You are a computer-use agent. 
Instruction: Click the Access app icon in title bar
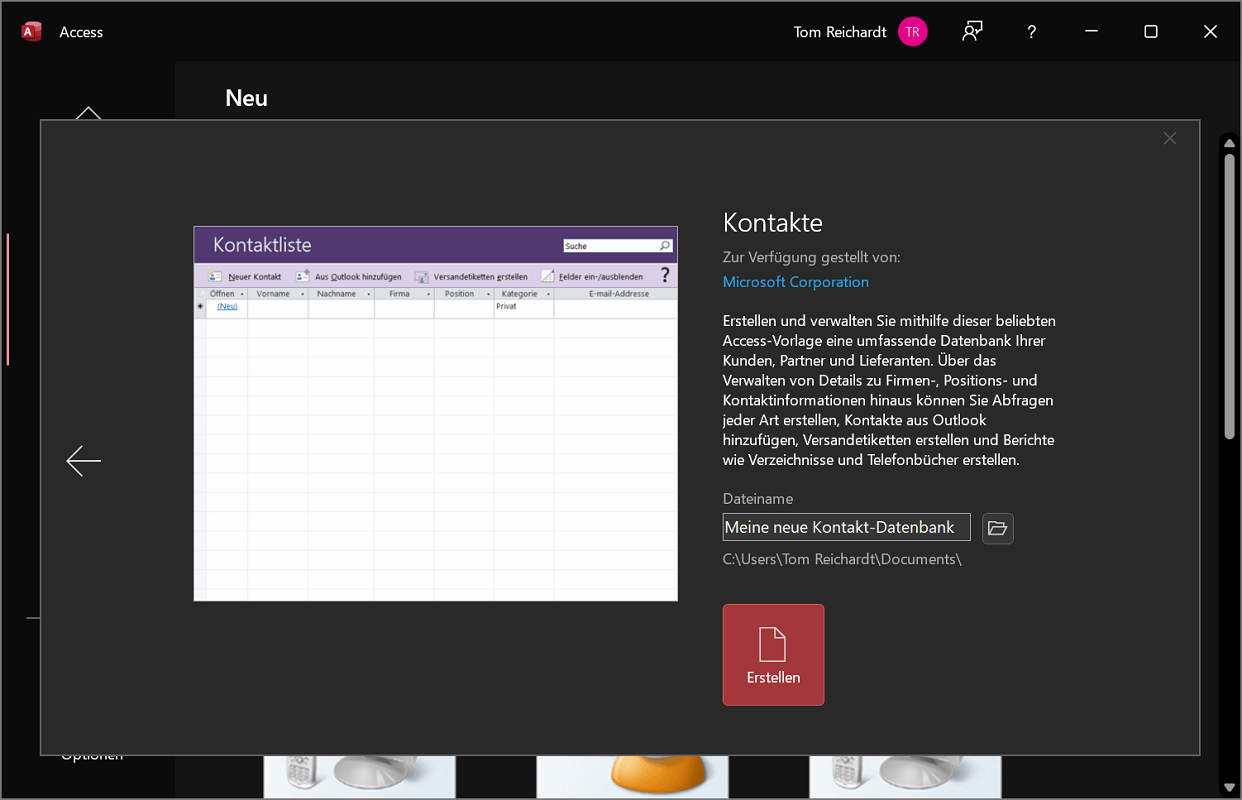(x=32, y=32)
